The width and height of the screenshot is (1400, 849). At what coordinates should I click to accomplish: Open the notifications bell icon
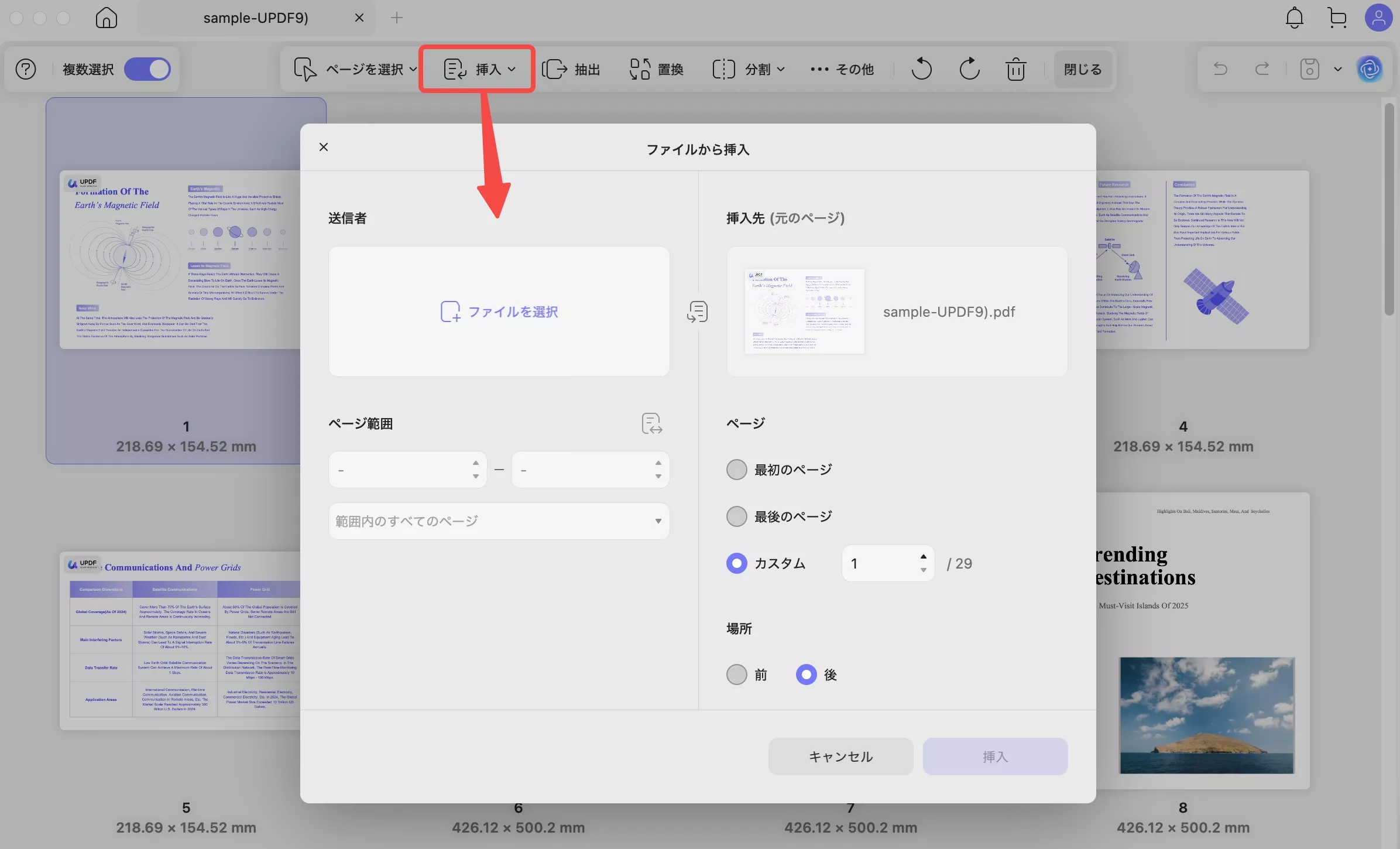pyautogui.click(x=1293, y=18)
